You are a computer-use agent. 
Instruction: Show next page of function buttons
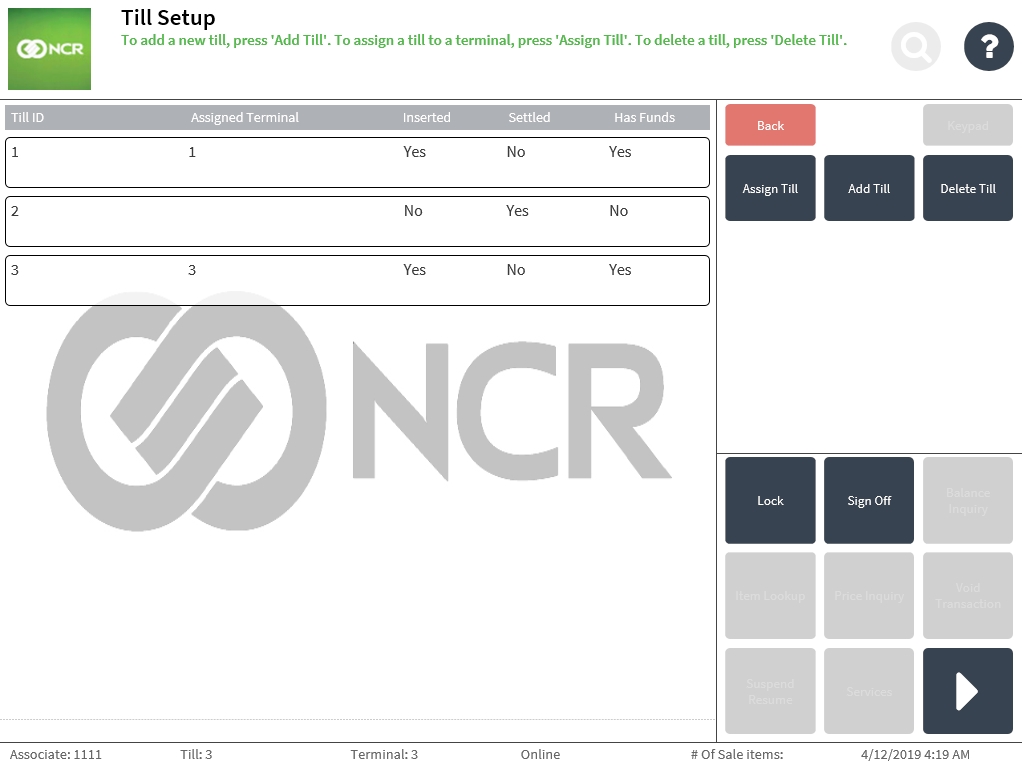coord(967,691)
